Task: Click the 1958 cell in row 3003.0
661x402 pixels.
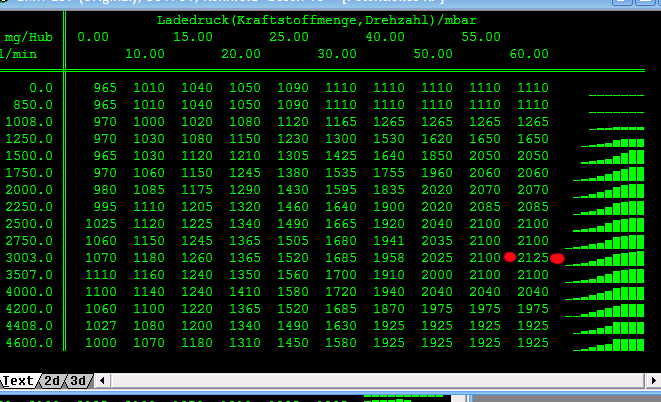Action: (389, 258)
